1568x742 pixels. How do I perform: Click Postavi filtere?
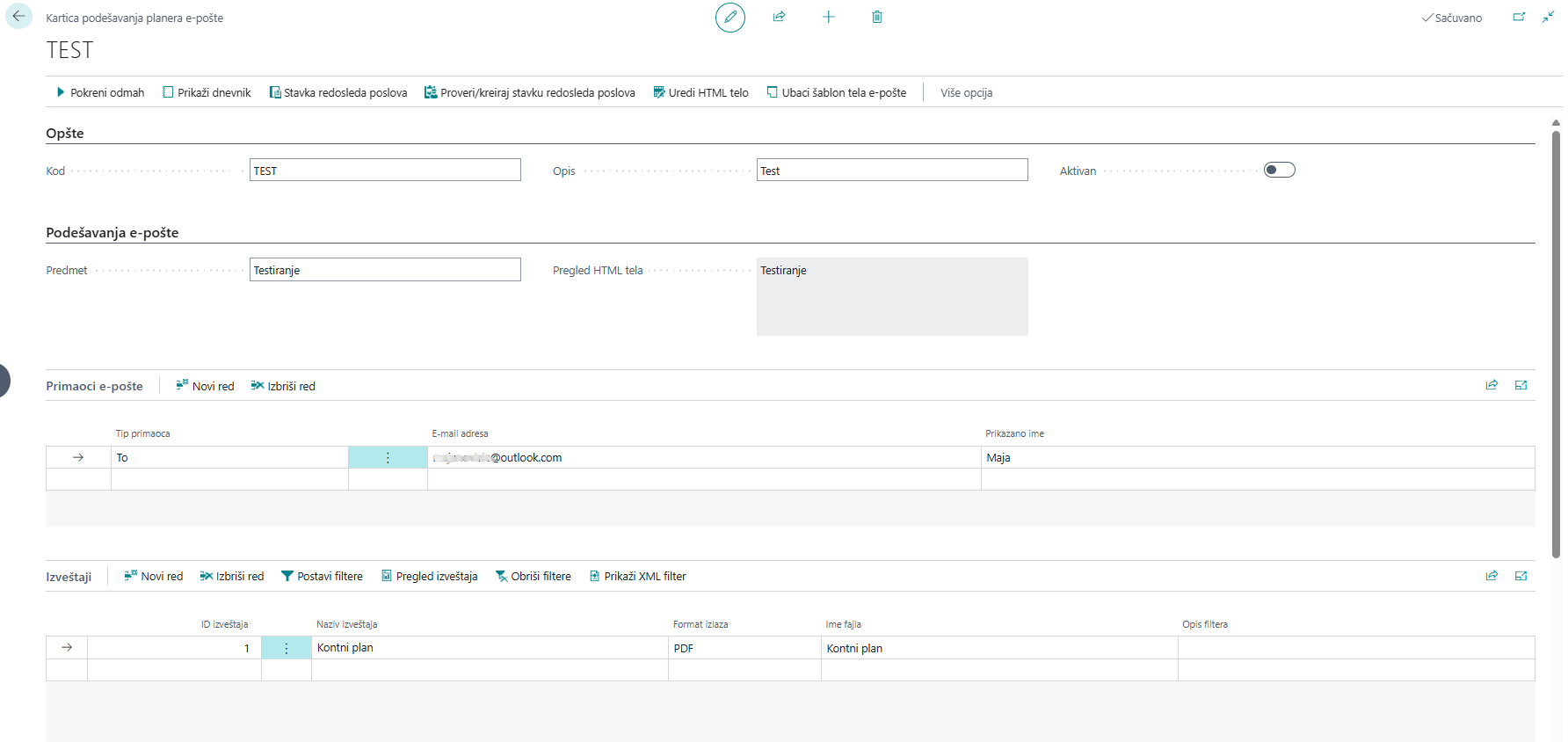[322, 576]
